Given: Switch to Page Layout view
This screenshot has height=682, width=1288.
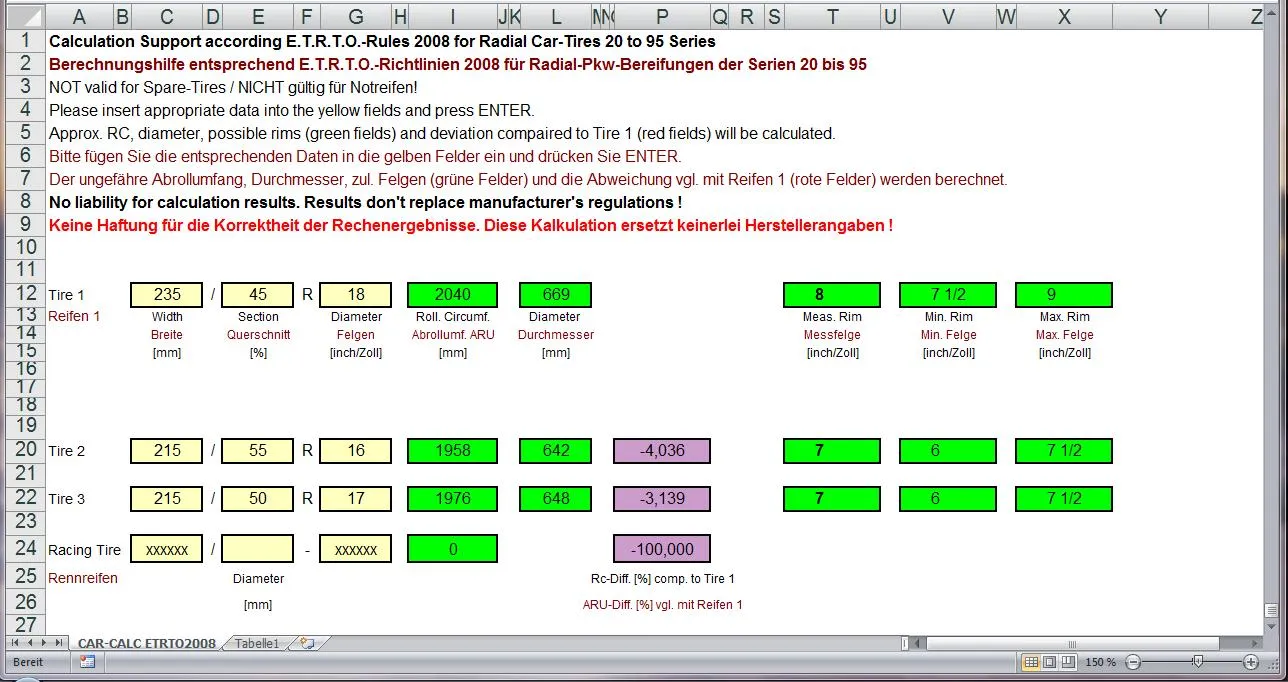Looking at the screenshot, I should [1049, 662].
